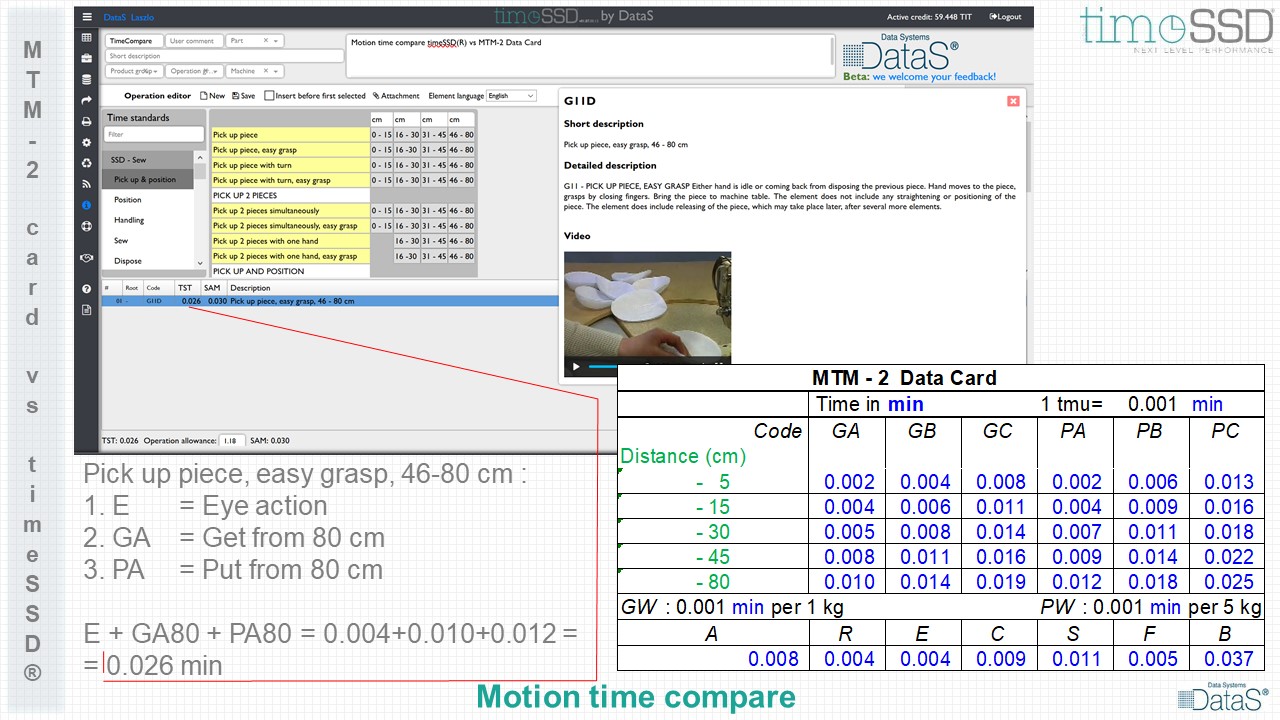Click Active credit: 59.448 TIT
Screen dimensions: 1280x720
(x=929, y=17)
